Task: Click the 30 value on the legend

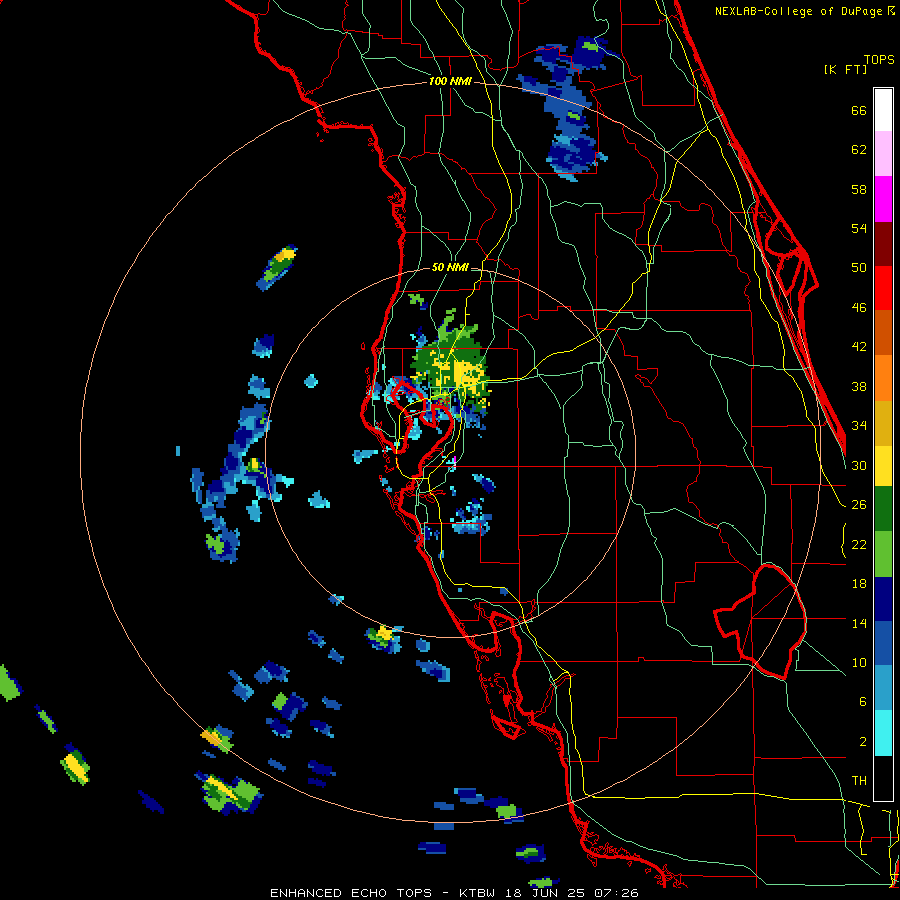Action: [x=859, y=465]
